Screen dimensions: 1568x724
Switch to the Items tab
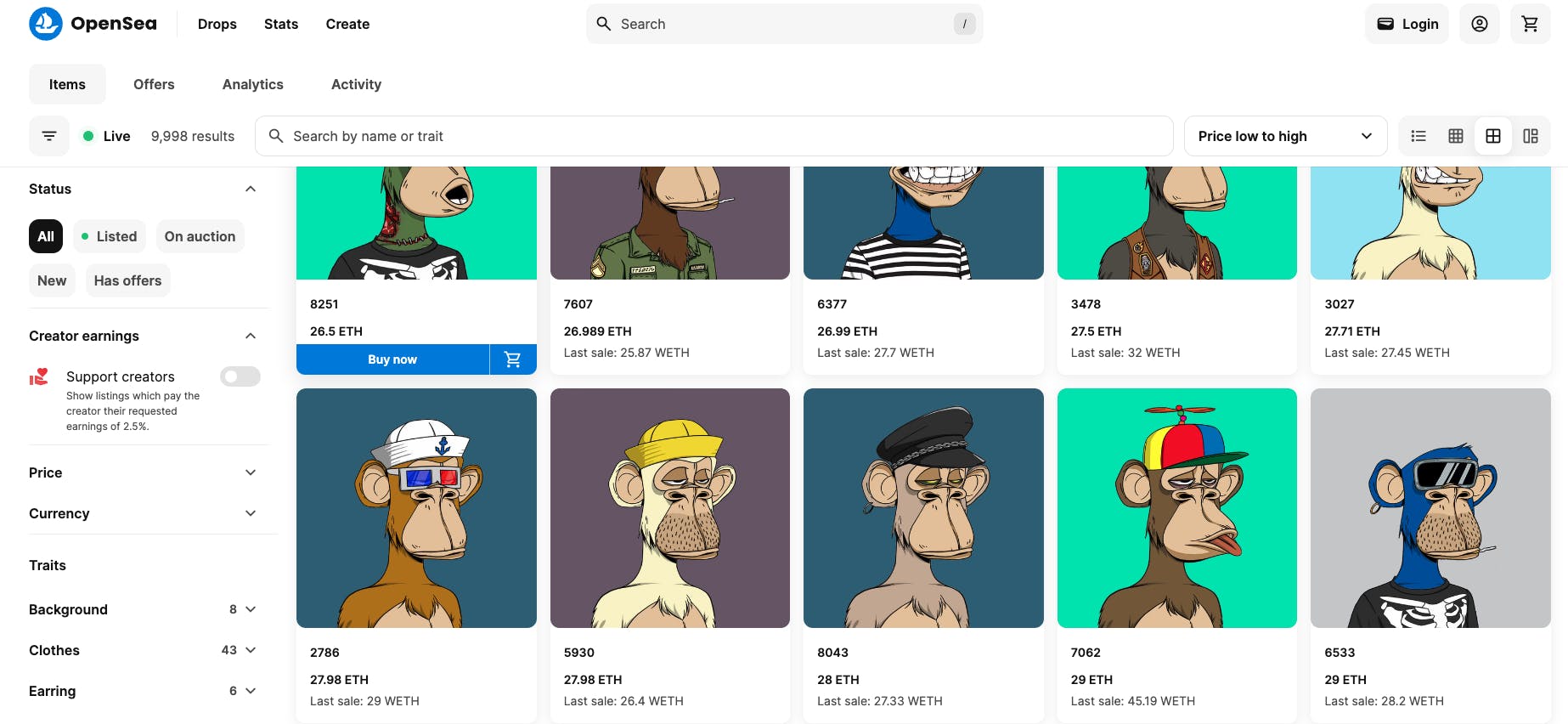[67, 84]
